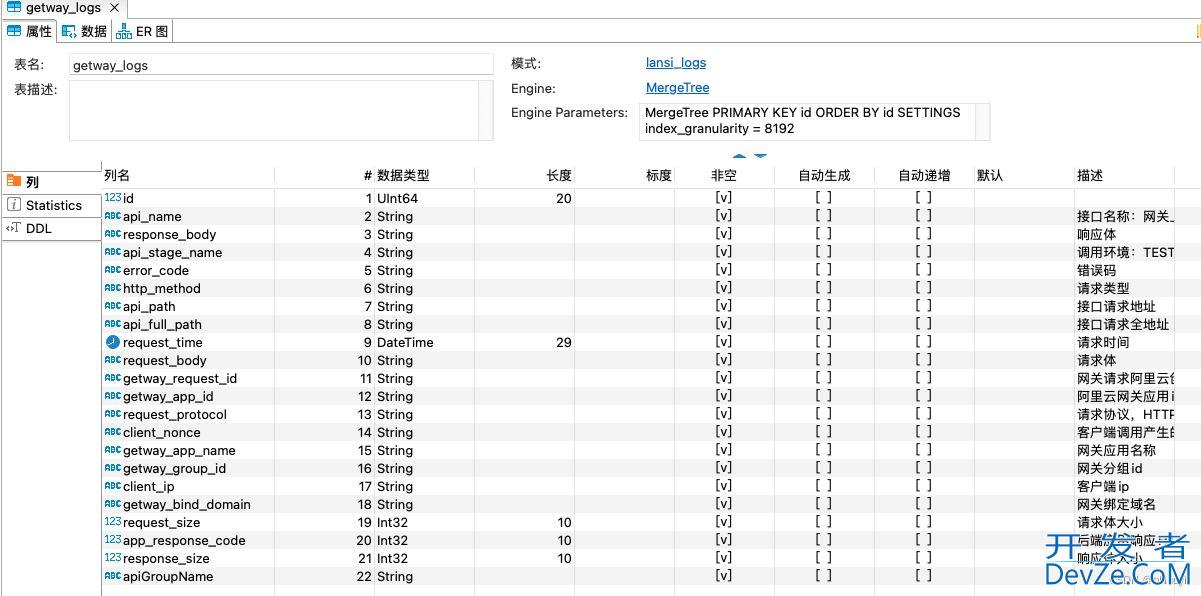Image resolution: width=1201 pixels, height=596 pixels.
Task: Toggle 非空 checkbox for id row
Action: point(723,198)
